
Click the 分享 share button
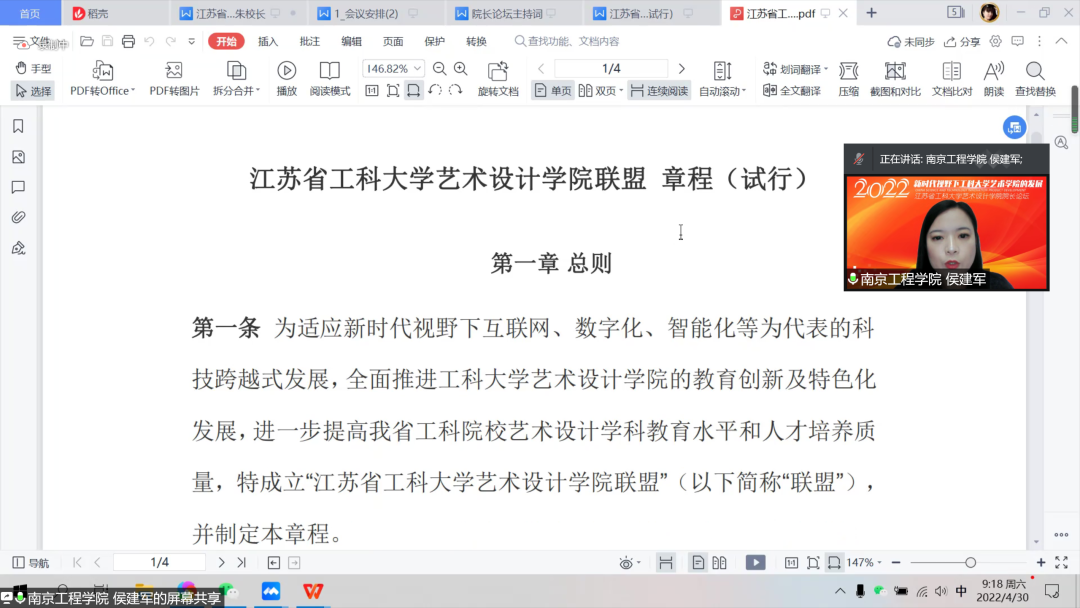(x=963, y=42)
